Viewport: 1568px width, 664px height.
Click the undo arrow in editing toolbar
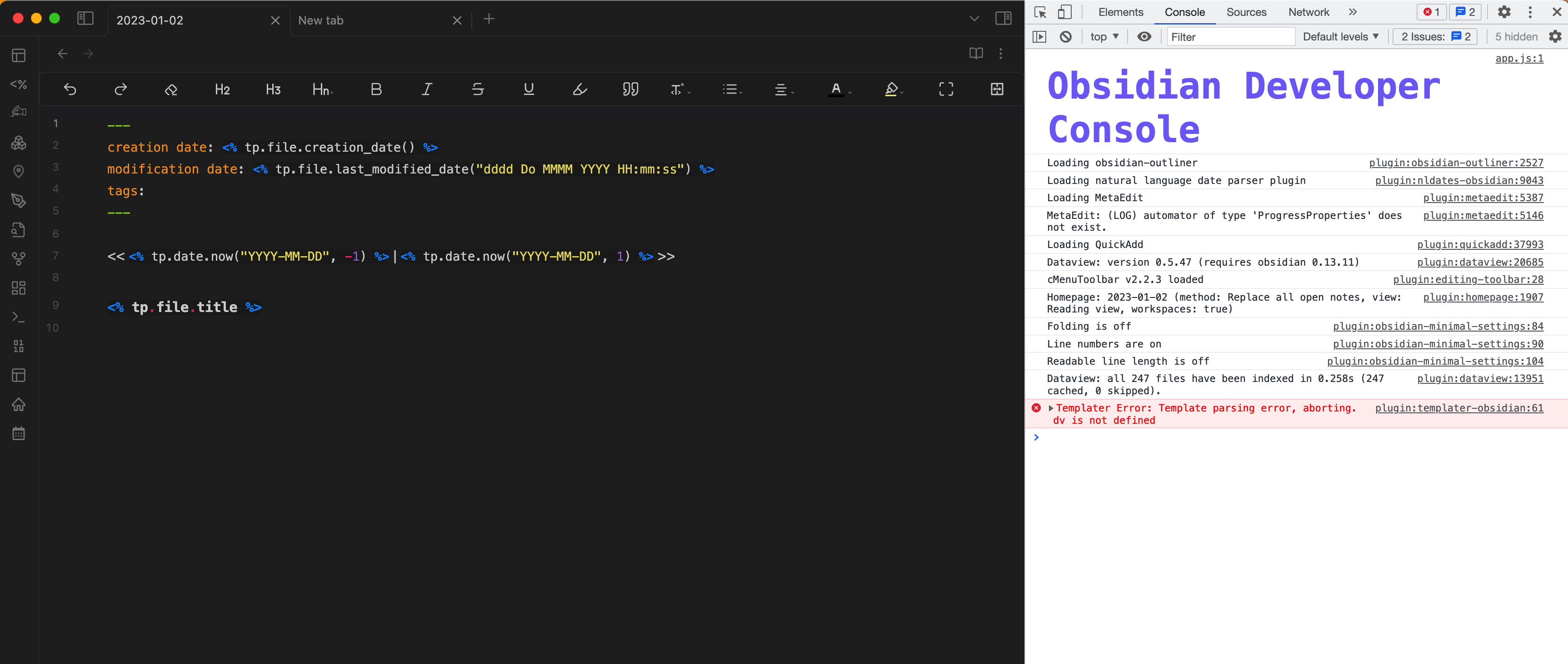70,89
